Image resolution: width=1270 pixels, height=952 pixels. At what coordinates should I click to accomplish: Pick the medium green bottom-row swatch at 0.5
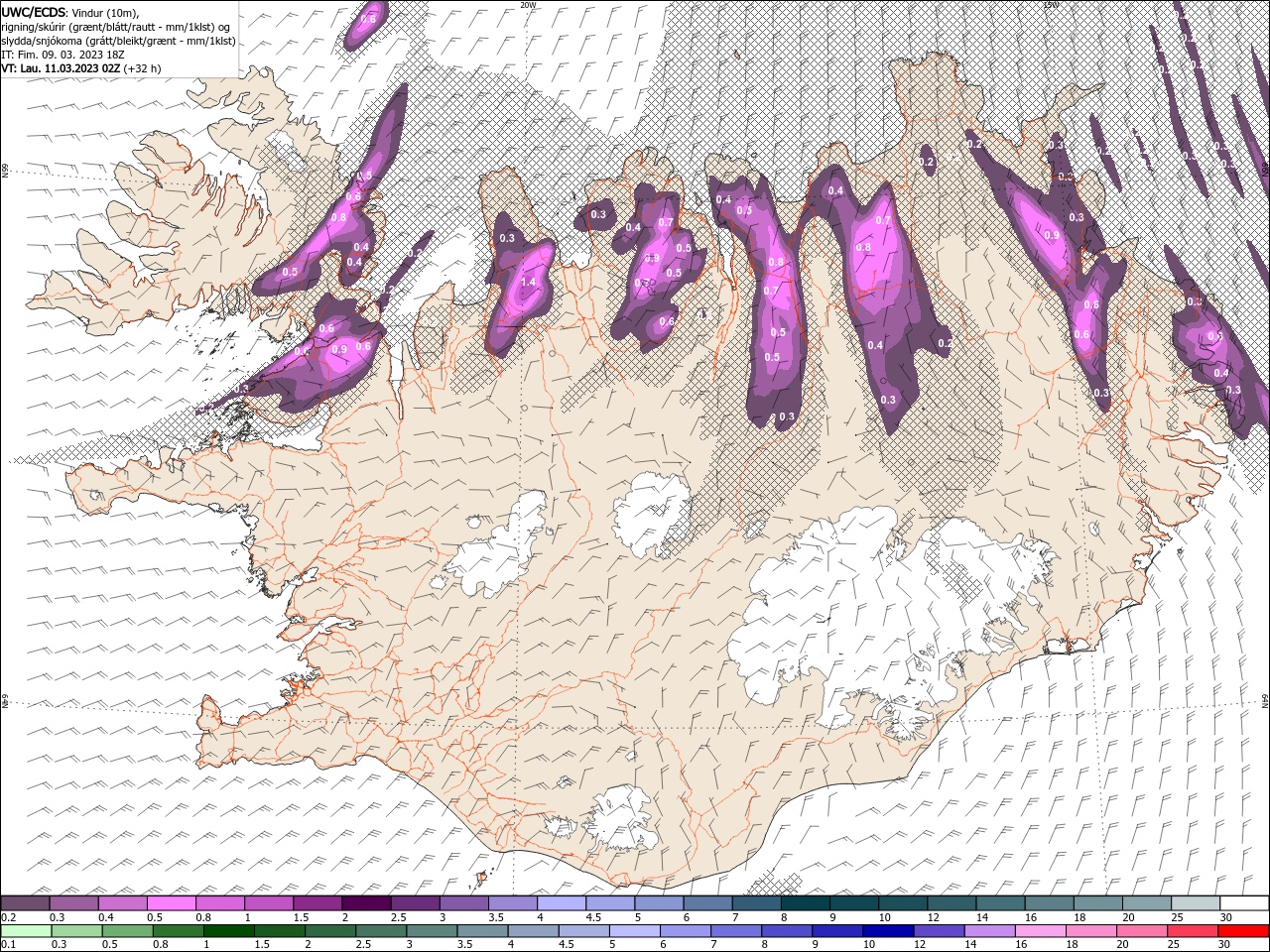(x=127, y=931)
